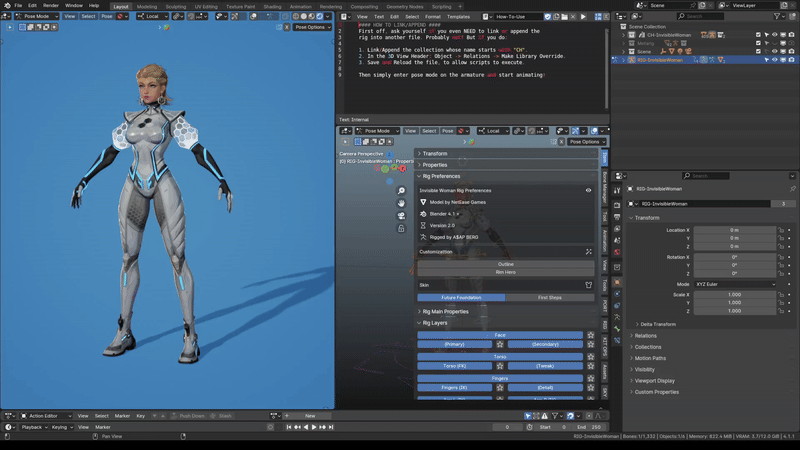Select the First Steps skin
The image size is (800, 450).
tap(550, 297)
